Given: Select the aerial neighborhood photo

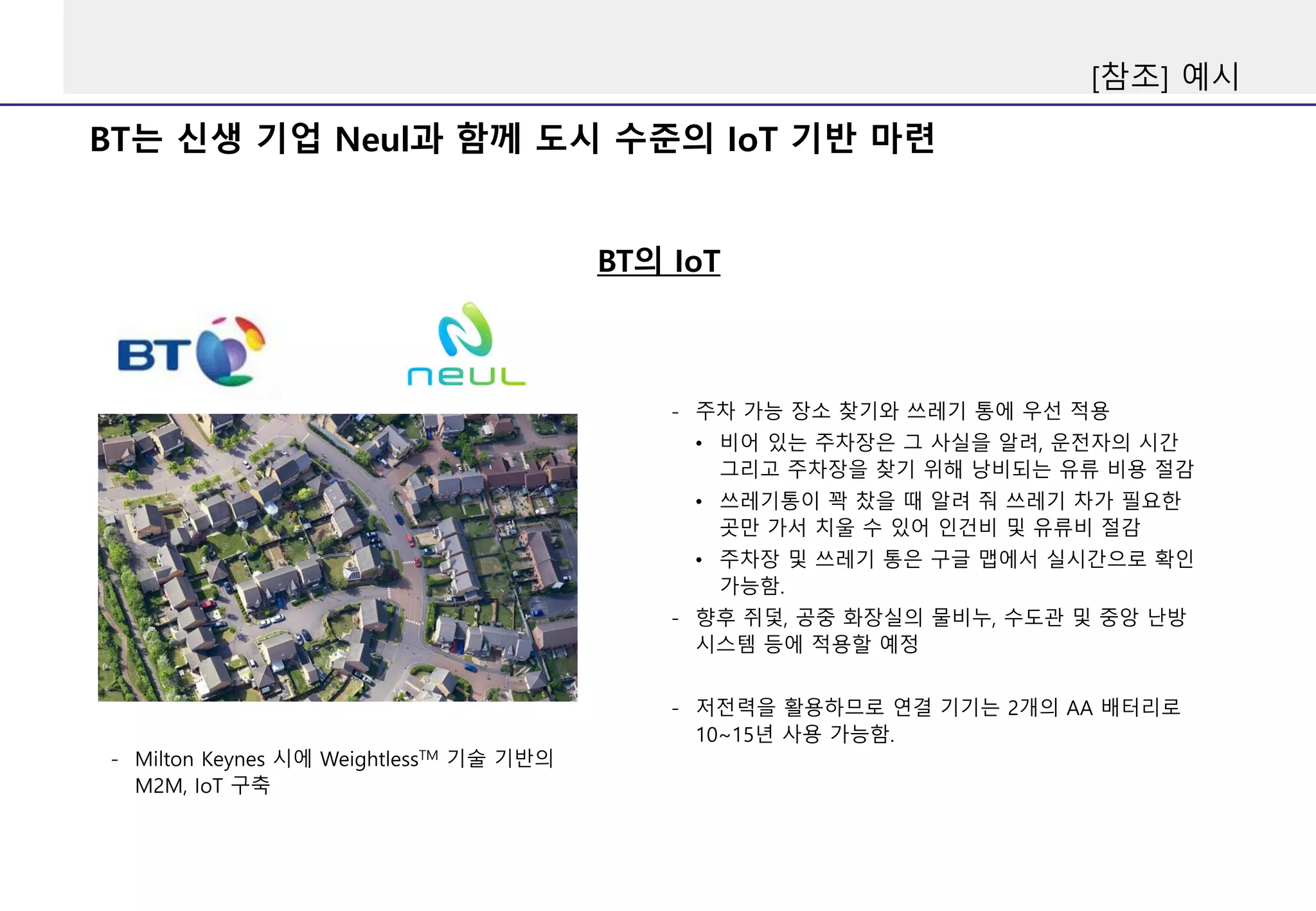Looking at the screenshot, I should coord(337,557).
